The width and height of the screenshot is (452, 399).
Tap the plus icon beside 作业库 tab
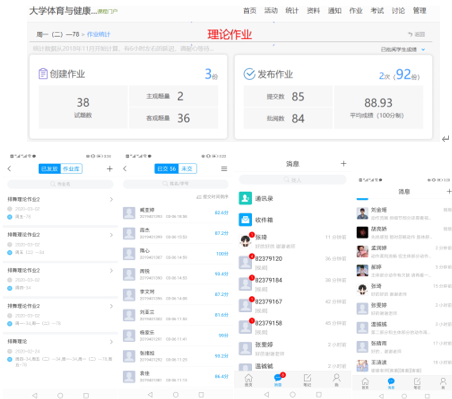[x=109, y=169]
